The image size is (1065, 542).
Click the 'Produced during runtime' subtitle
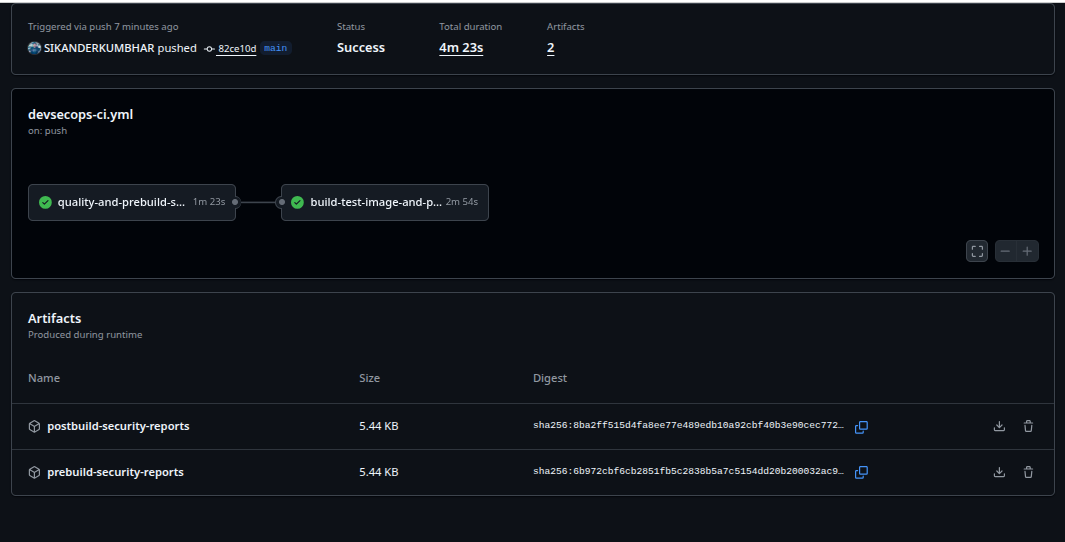coord(85,335)
